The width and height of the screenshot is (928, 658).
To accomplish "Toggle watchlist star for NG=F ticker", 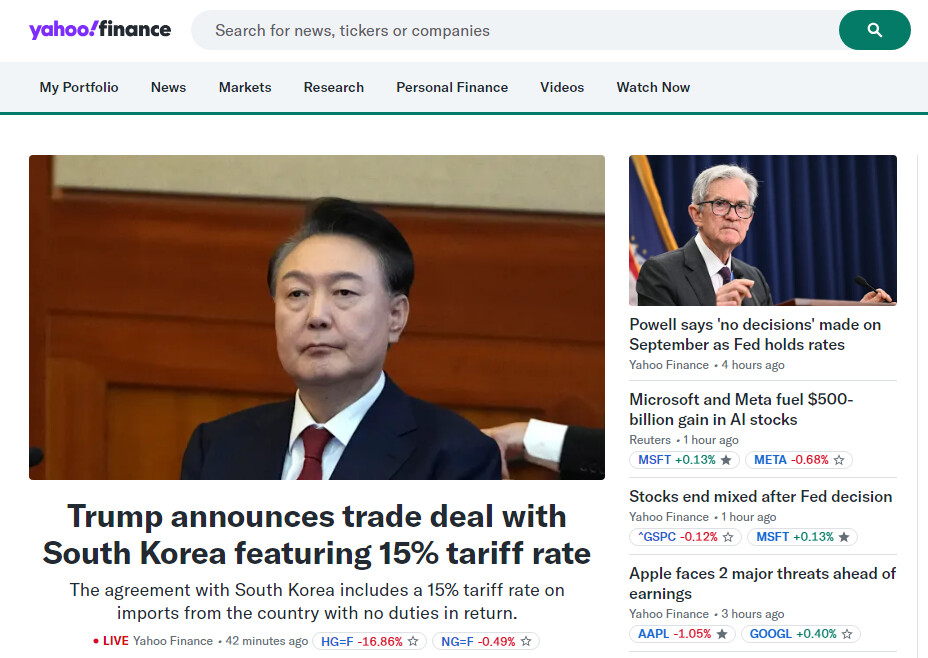I will pos(526,641).
